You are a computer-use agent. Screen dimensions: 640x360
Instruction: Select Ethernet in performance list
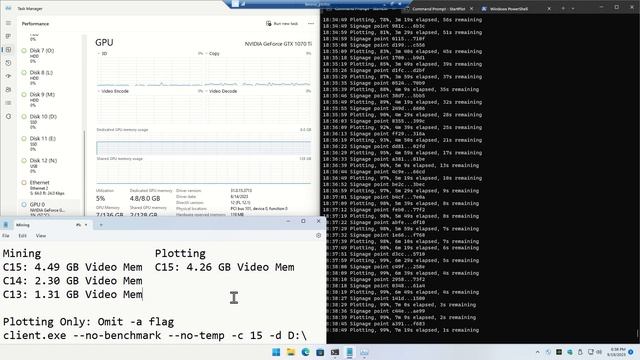tap(50, 187)
